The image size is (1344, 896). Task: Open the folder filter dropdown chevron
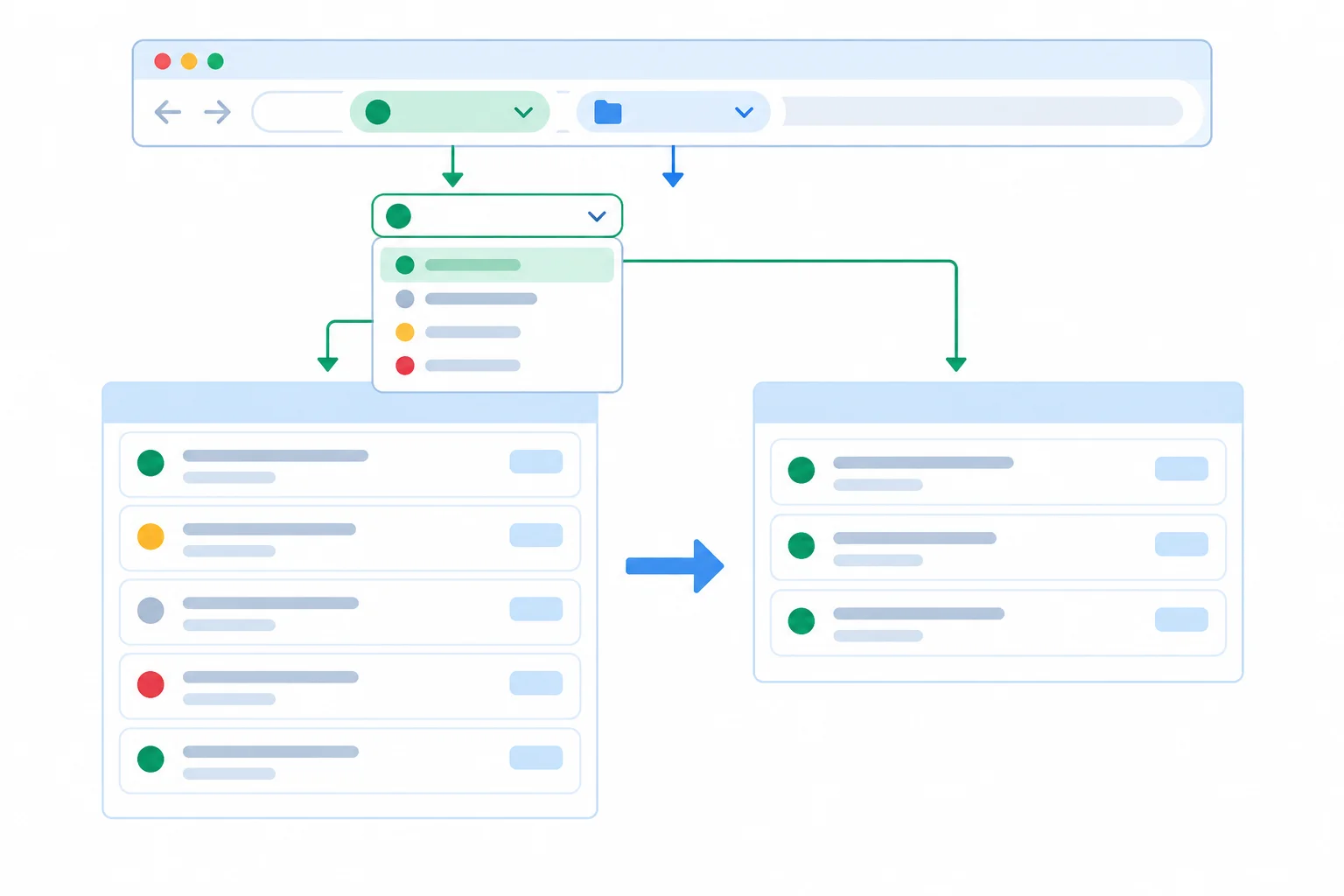pos(744,112)
